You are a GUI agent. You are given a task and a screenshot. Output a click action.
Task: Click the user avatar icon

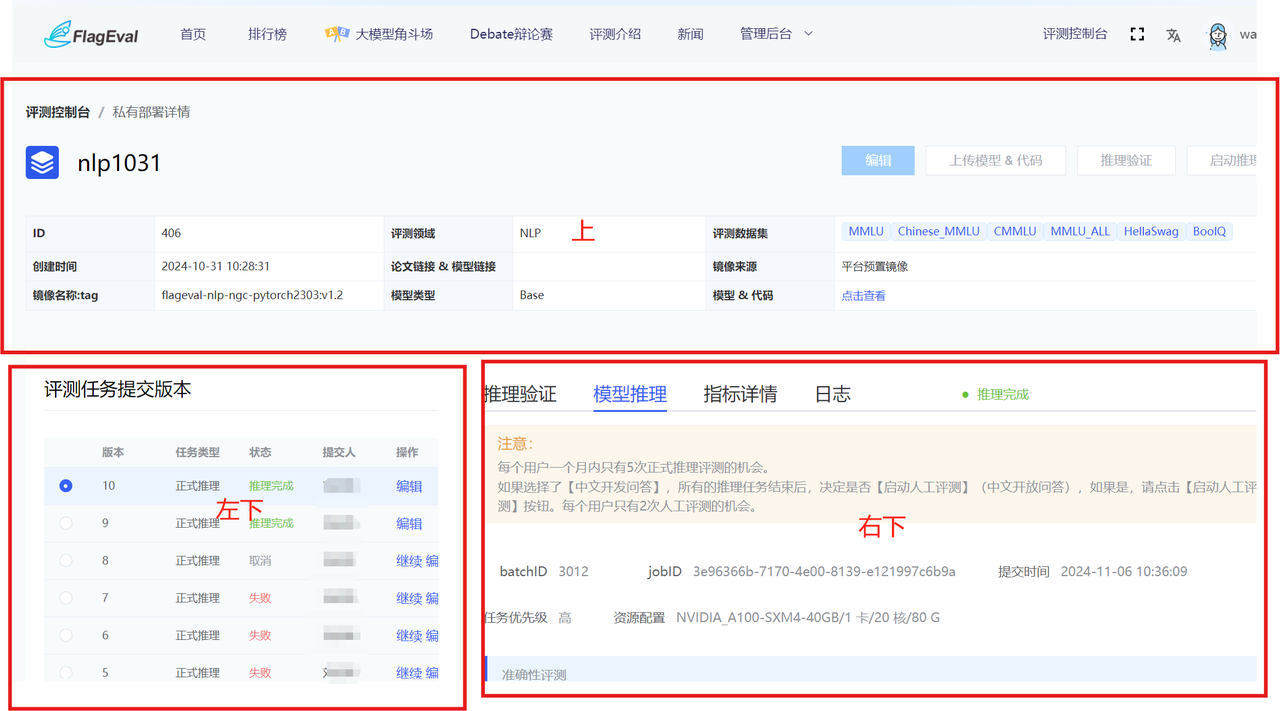tap(1217, 36)
